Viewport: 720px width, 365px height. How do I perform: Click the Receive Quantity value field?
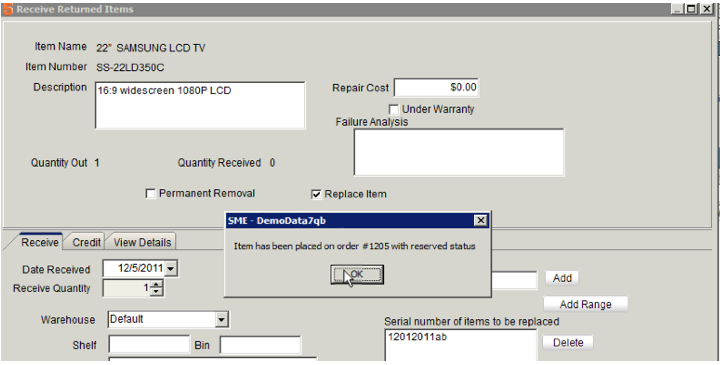(127, 288)
